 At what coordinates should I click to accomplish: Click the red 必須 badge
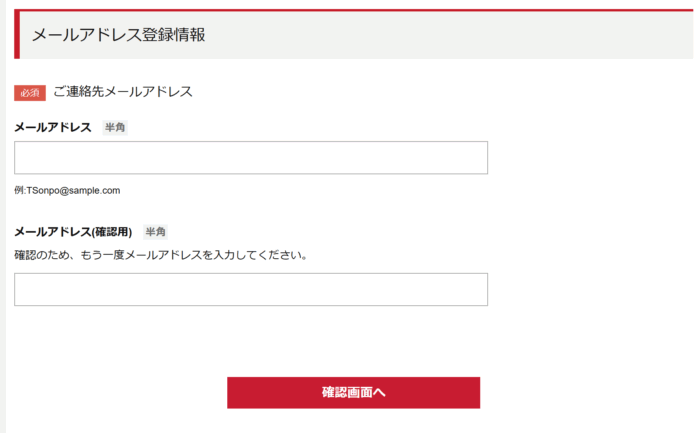point(30,93)
